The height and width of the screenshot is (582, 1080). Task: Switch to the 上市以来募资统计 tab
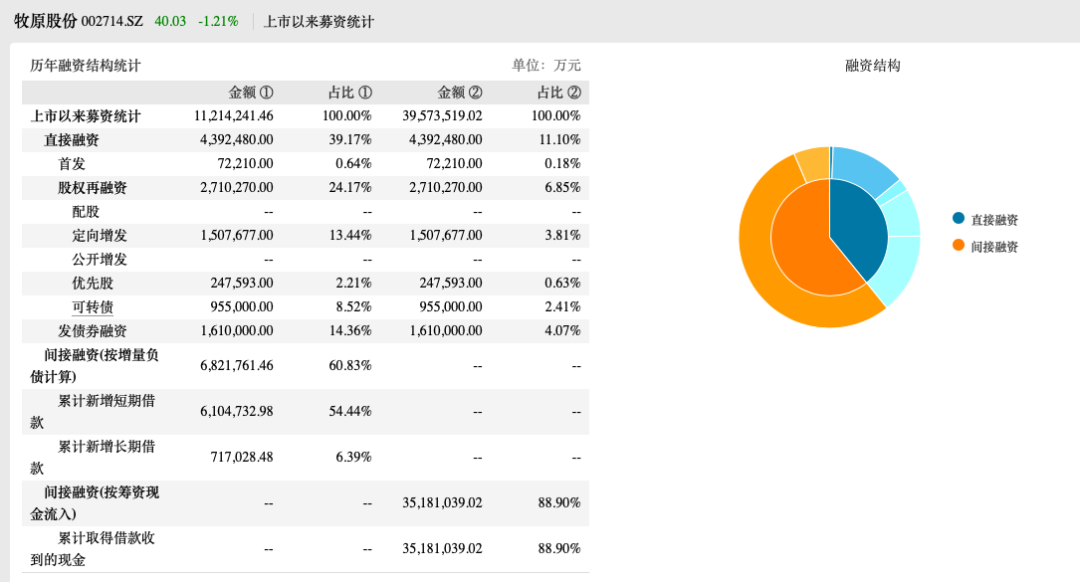pos(318,21)
